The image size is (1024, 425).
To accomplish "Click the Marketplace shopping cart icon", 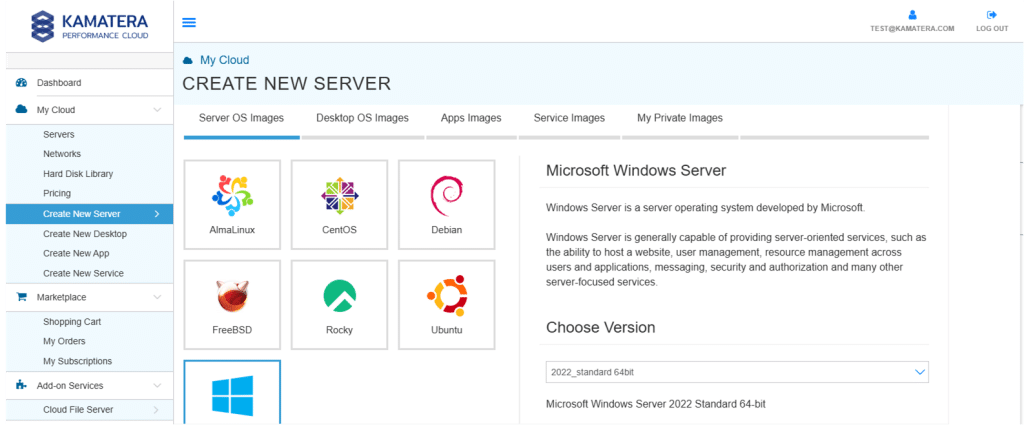I will (21, 297).
